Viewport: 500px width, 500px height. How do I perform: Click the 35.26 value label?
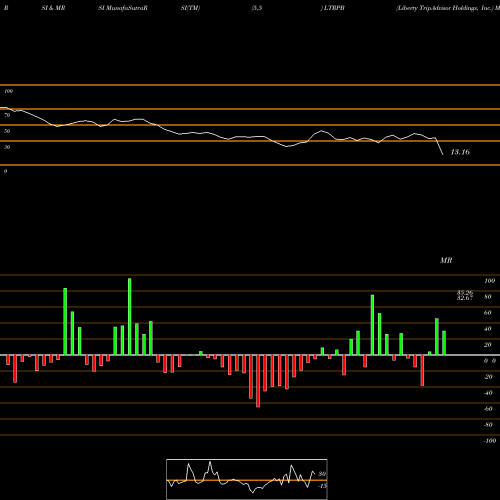click(x=465, y=293)
